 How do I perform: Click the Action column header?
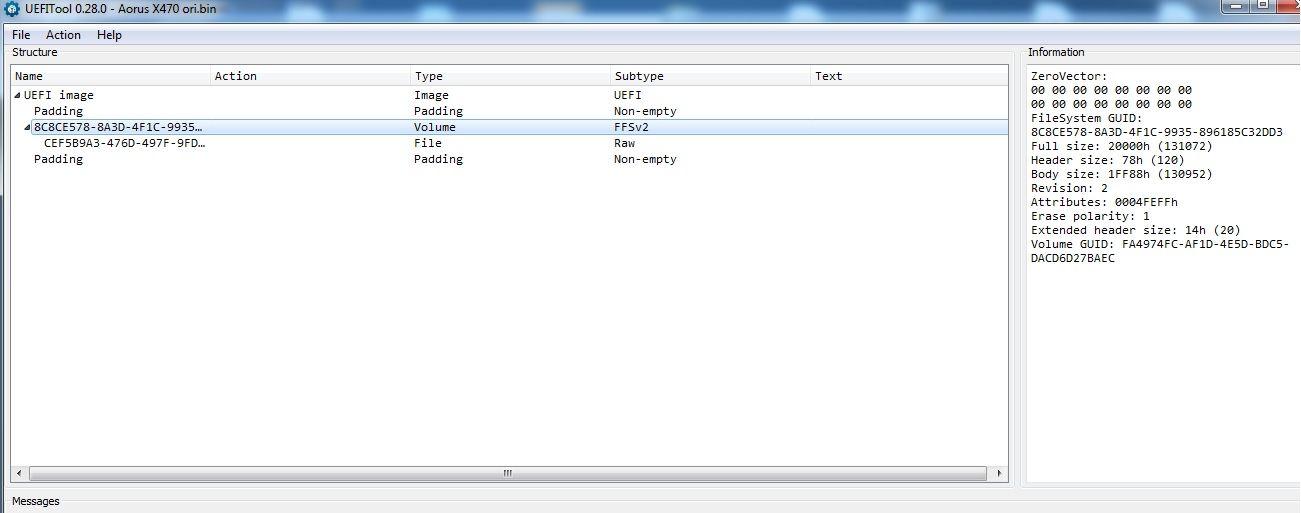311,76
